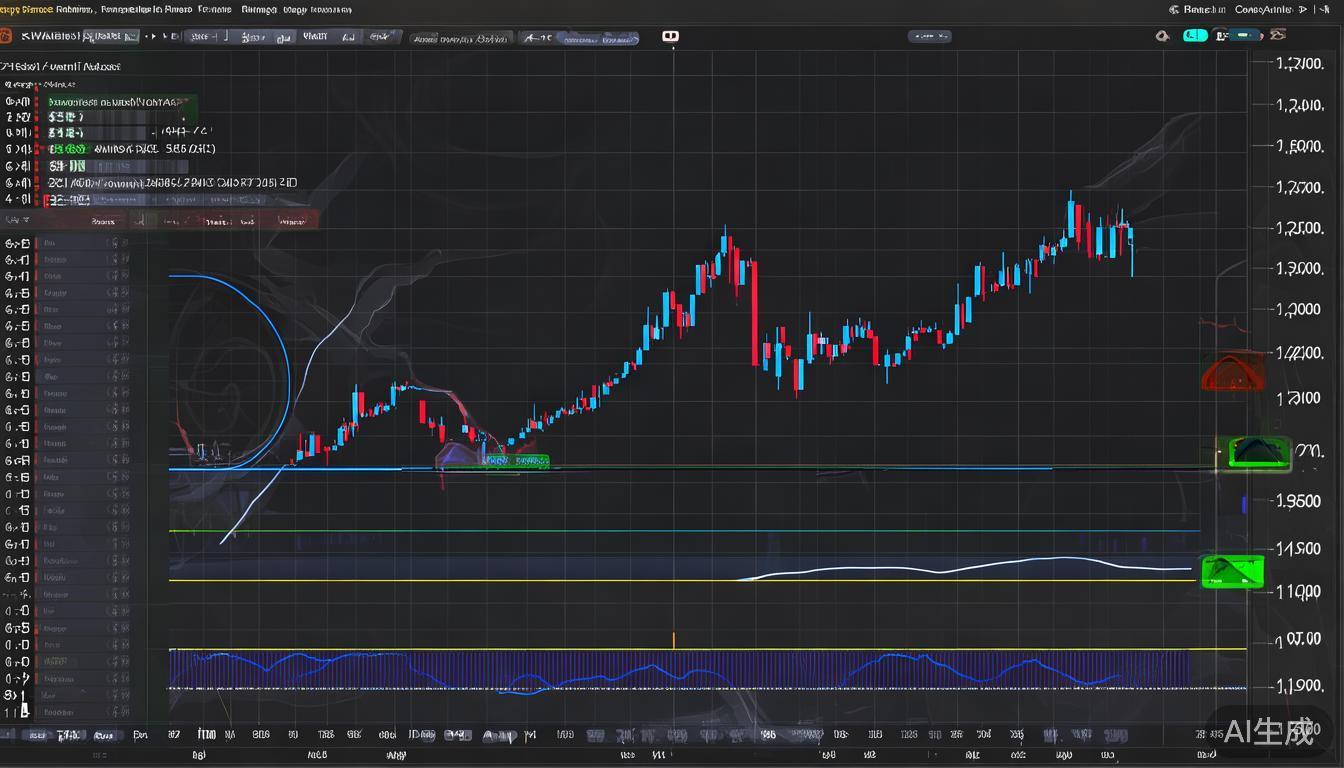Click the layers icon in top-right toolbar

[x=1277, y=36]
